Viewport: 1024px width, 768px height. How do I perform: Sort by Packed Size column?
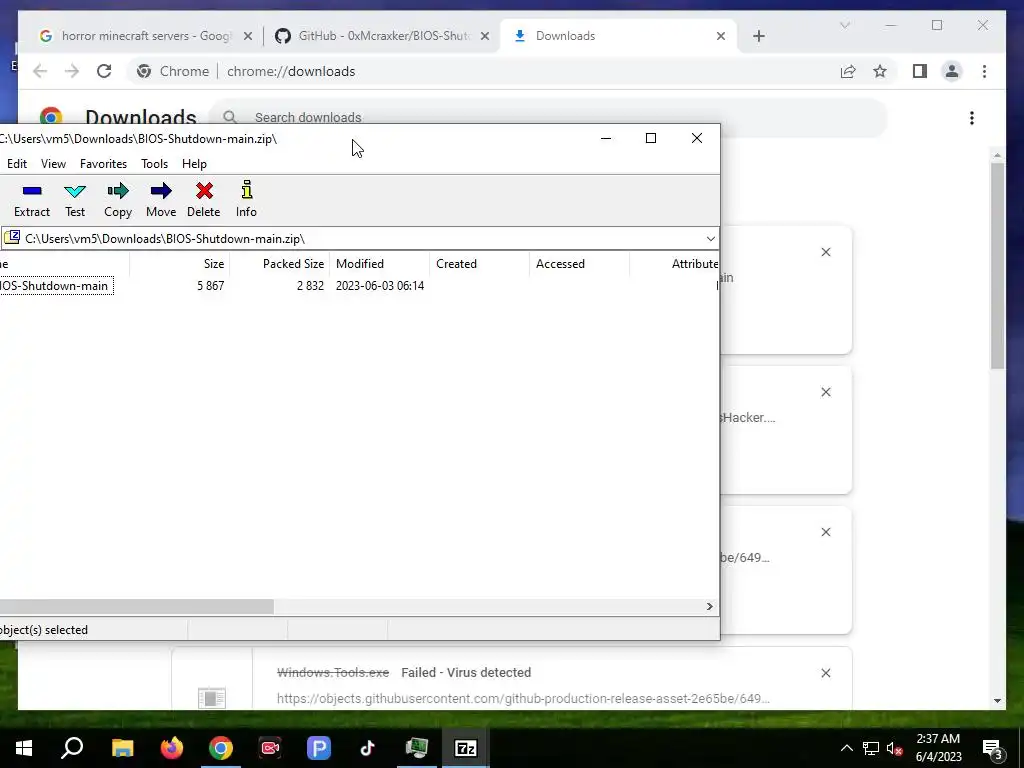pos(280,264)
